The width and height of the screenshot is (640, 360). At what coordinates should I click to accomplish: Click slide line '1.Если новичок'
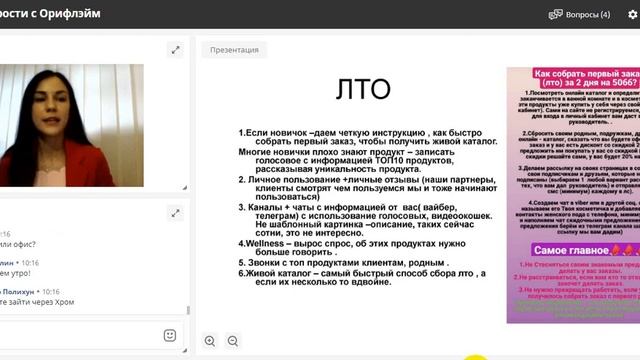pos(368,137)
